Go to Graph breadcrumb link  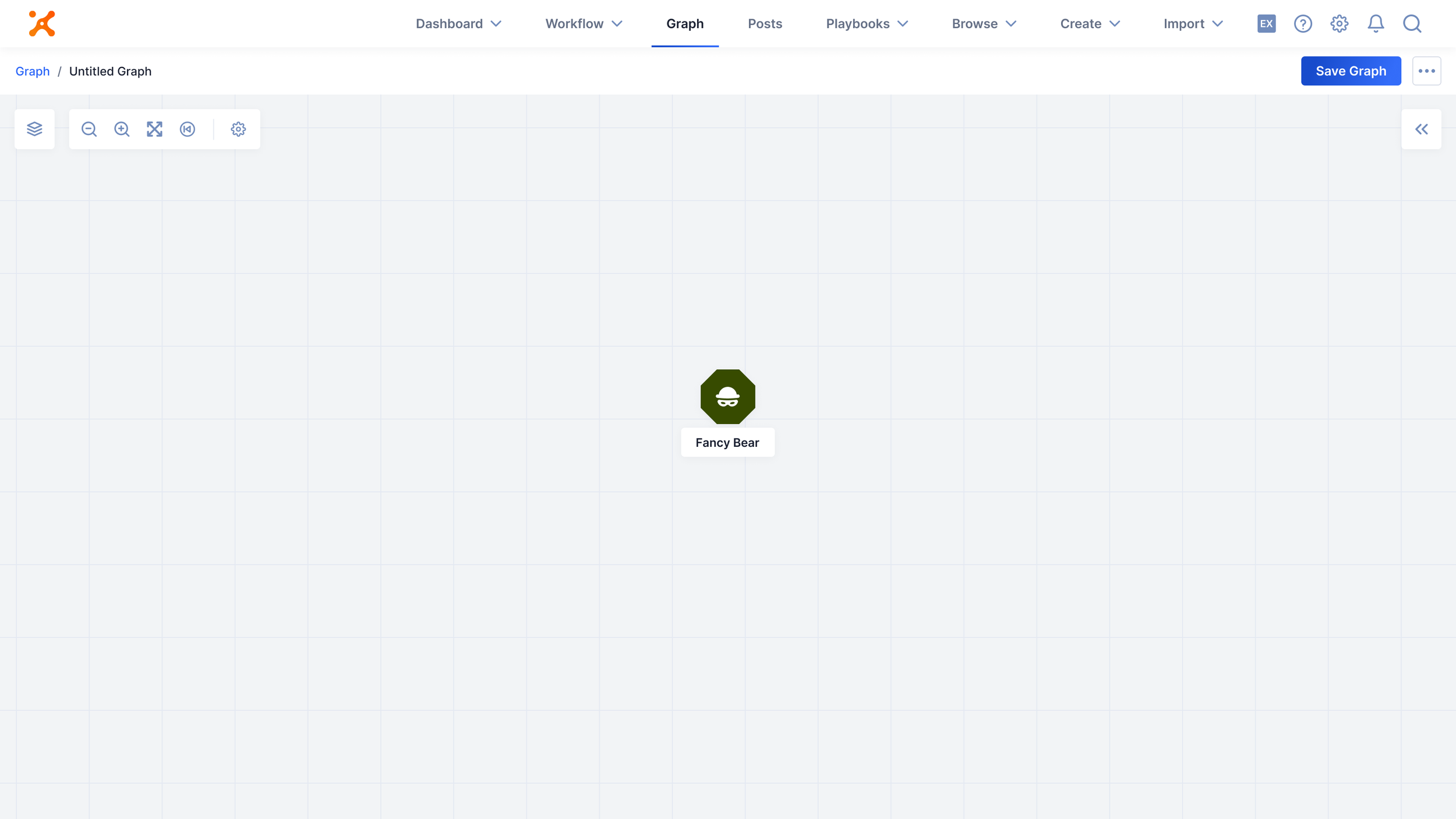pos(33,71)
